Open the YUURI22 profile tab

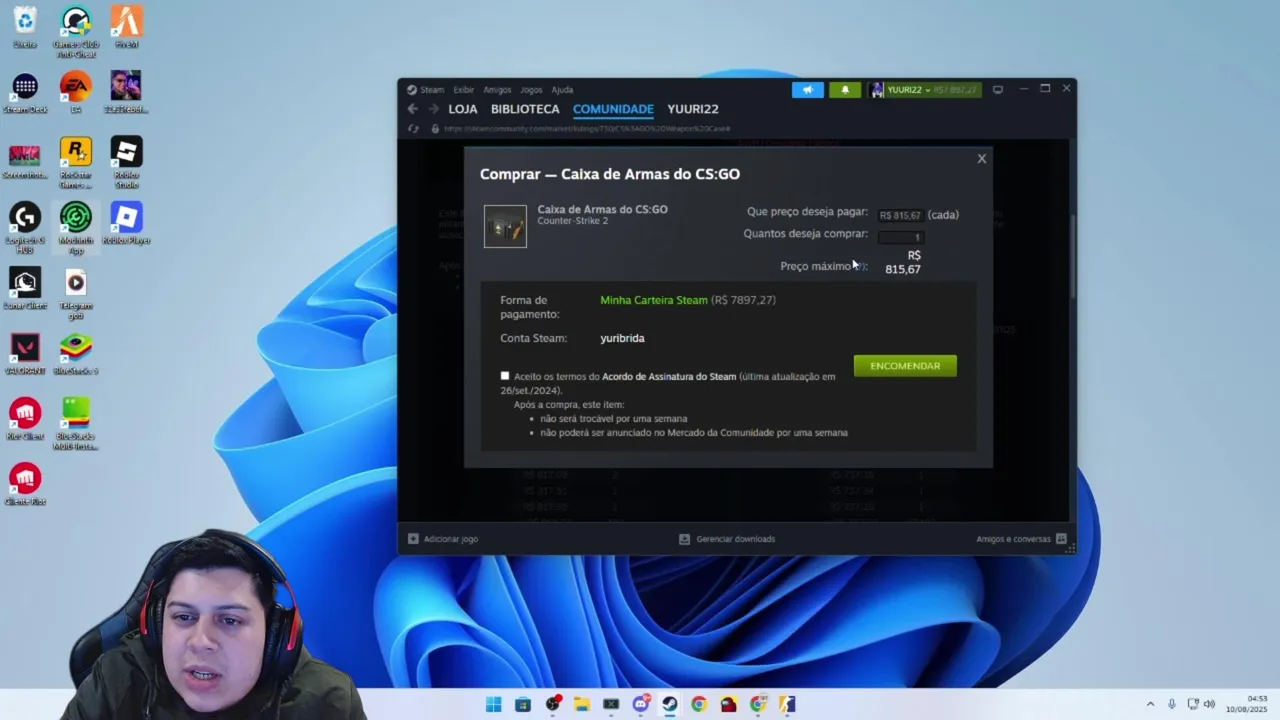(x=693, y=109)
